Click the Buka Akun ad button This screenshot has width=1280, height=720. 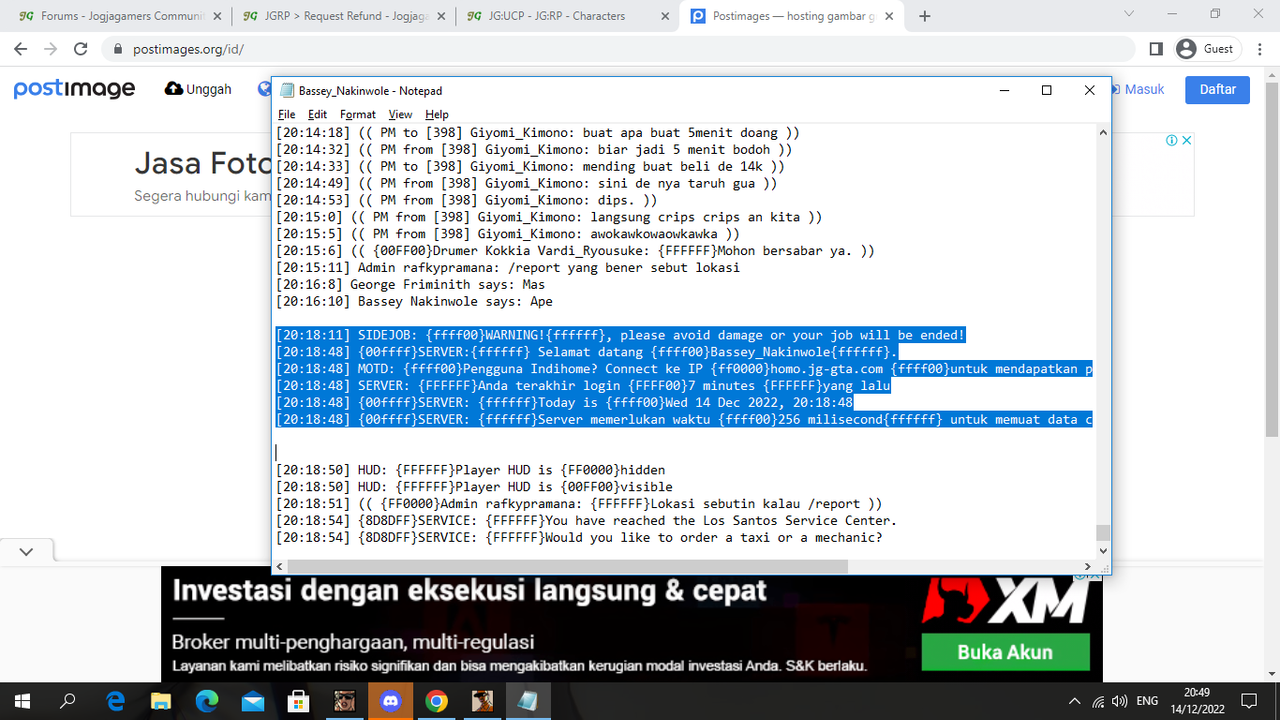(1005, 652)
